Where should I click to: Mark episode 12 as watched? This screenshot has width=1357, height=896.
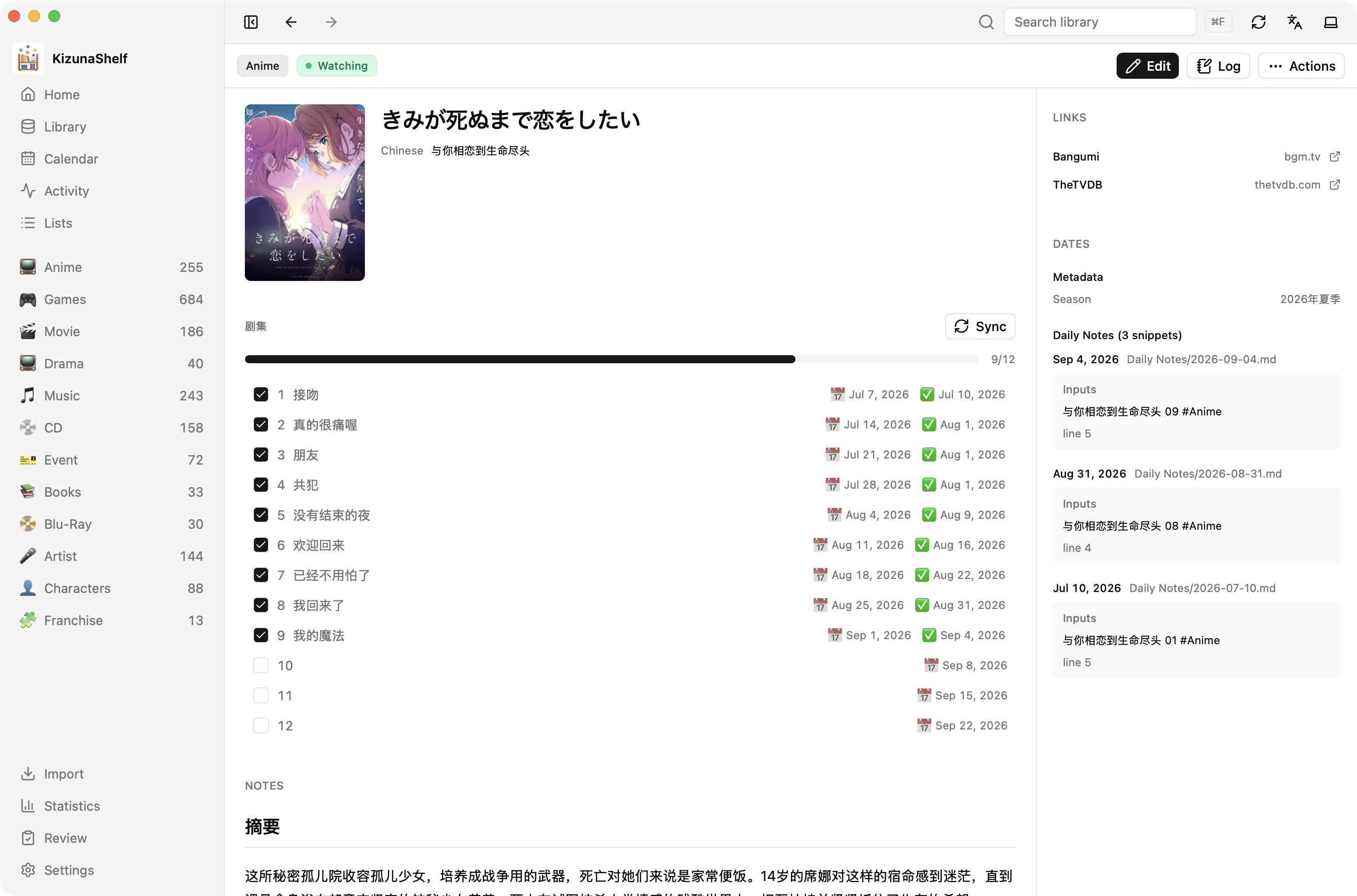pyautogui.click(x=260, y=725)
